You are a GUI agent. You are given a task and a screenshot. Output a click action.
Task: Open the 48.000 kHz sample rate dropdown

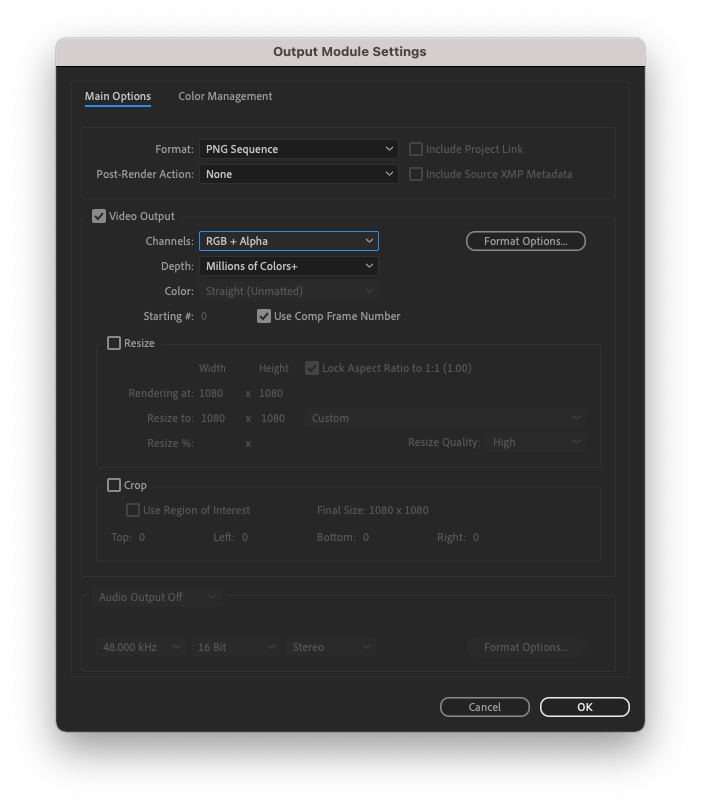click(x=140, y=647)
